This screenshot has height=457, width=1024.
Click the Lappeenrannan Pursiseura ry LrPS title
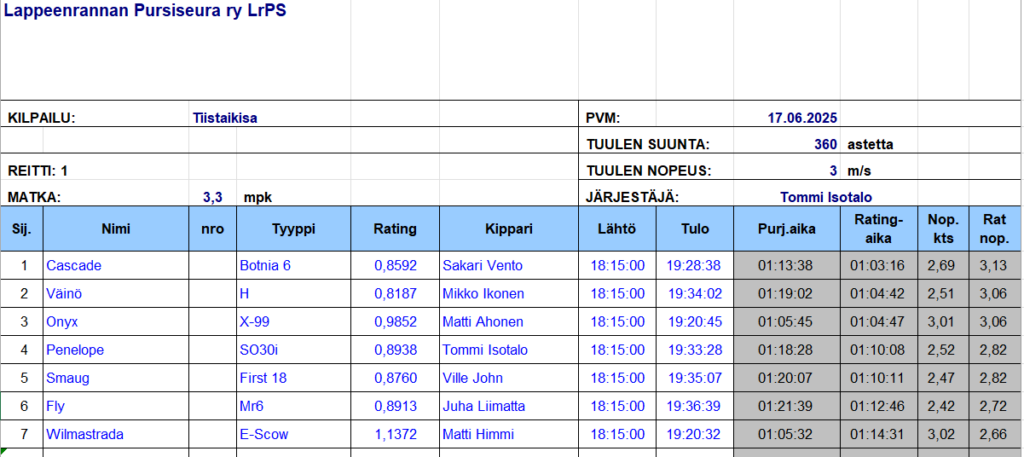(x=146, y=17)
